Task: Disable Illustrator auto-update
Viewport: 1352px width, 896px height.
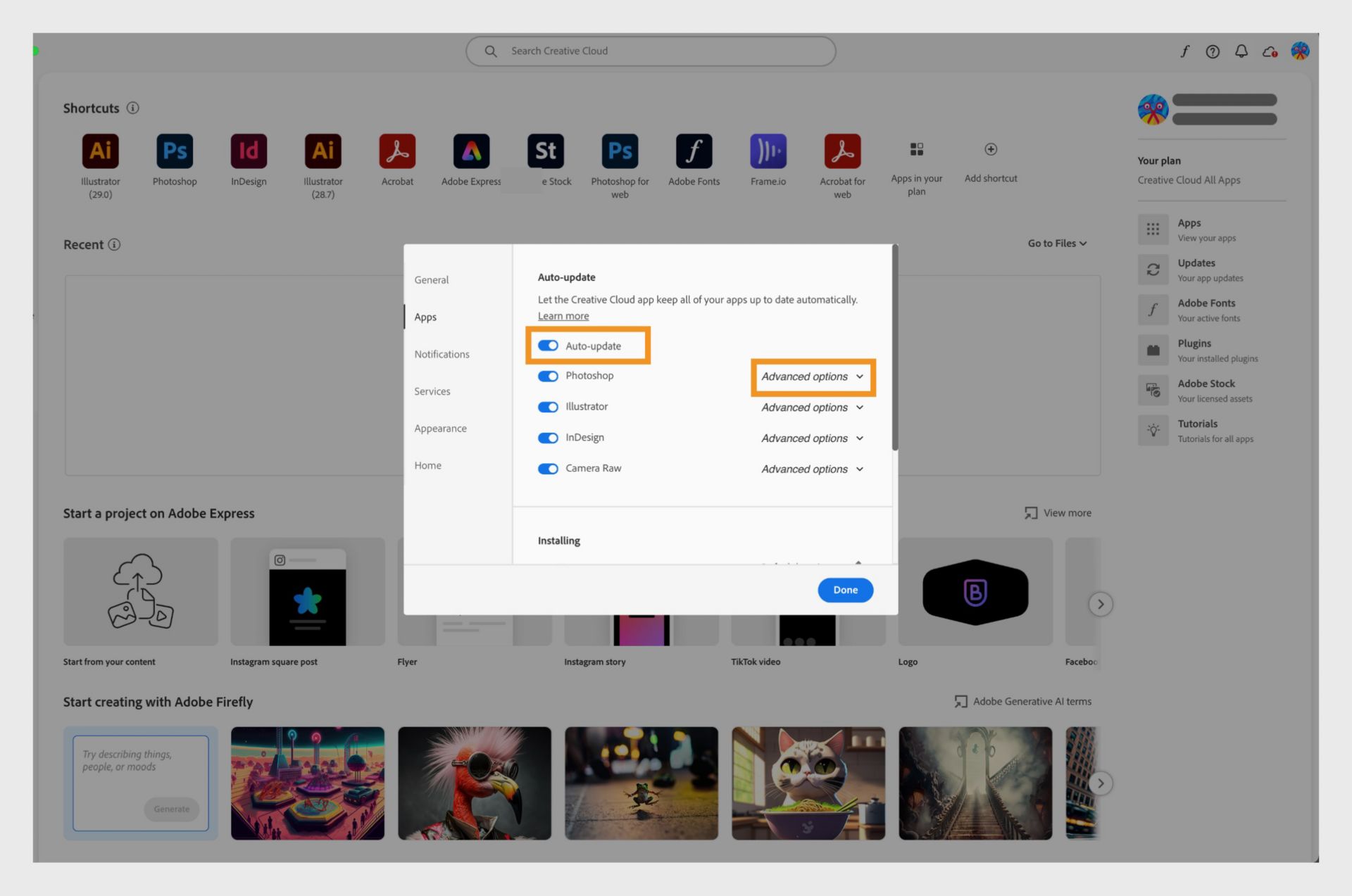Action: (548, 407)
